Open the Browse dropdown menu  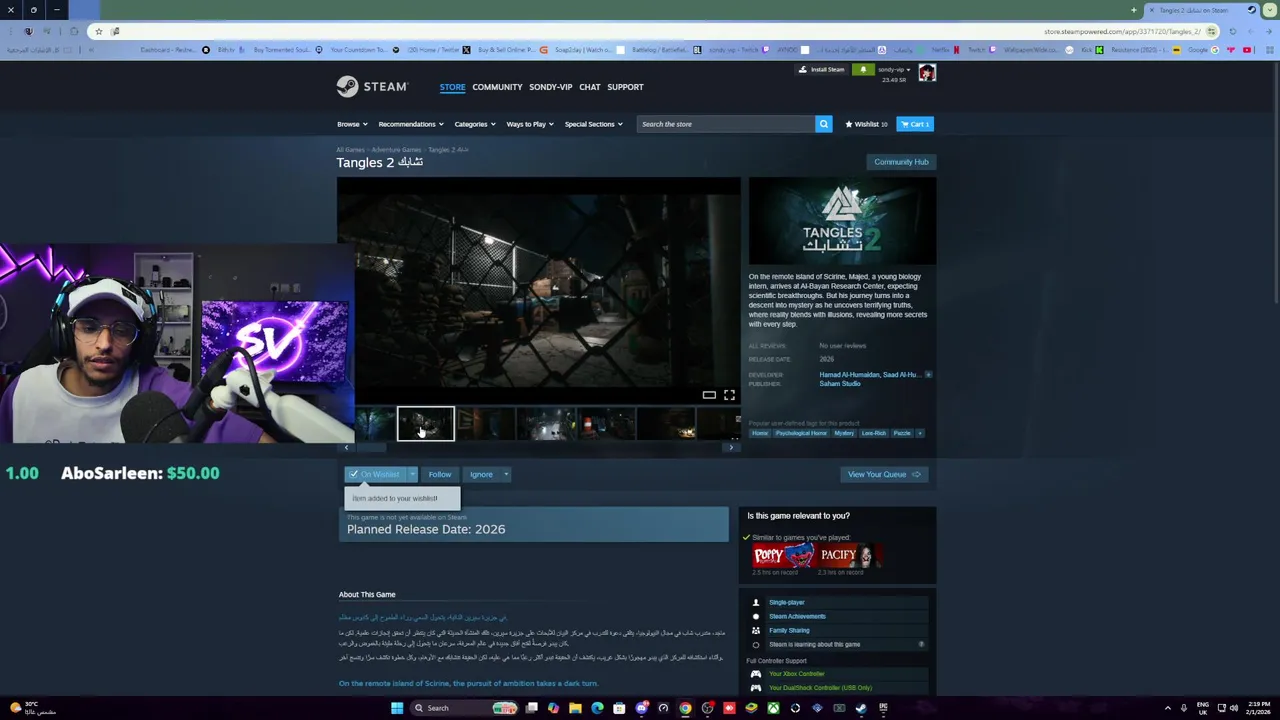pos(352,124)
